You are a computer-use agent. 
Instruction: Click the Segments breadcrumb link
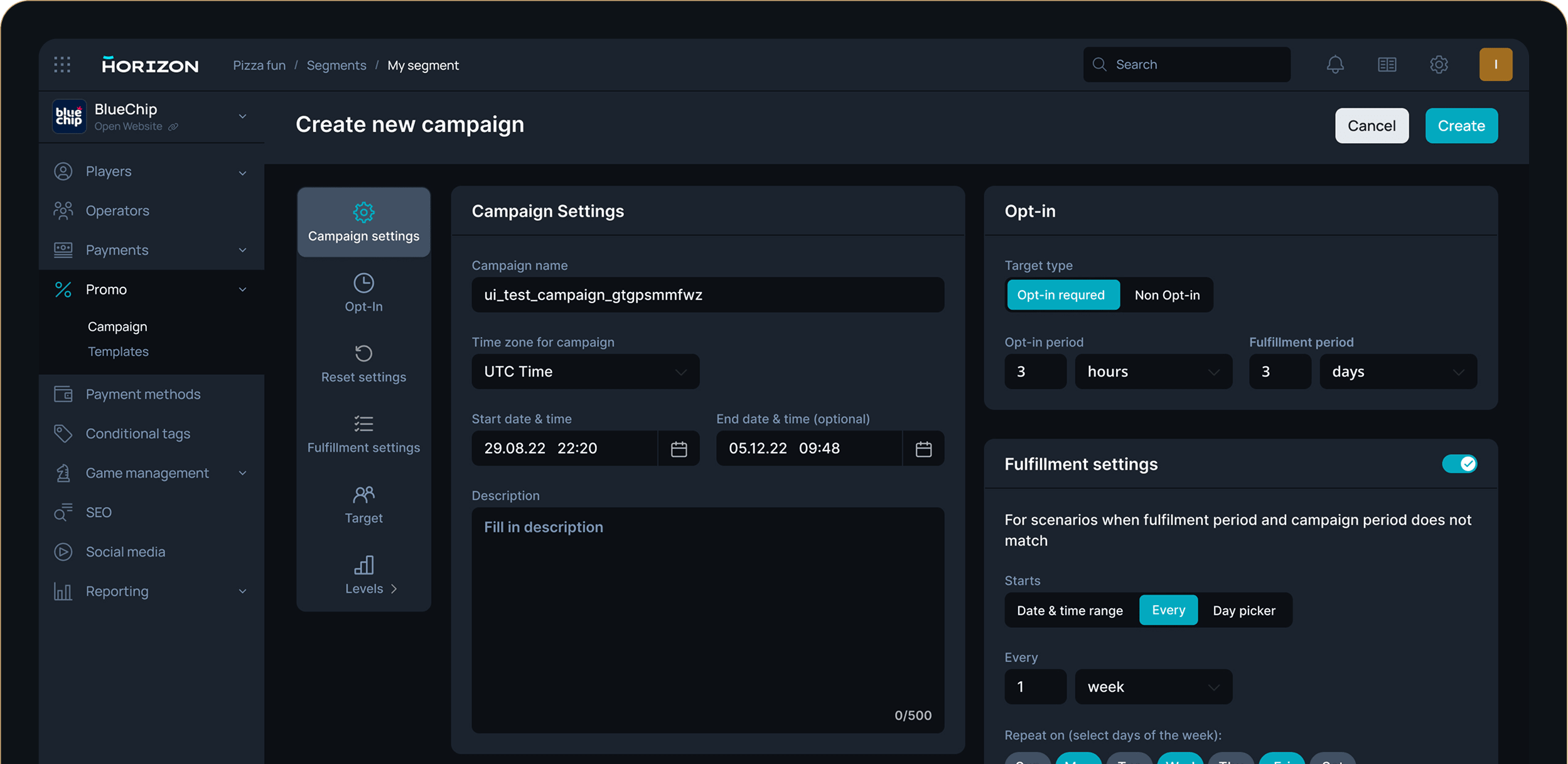(336, 65)
